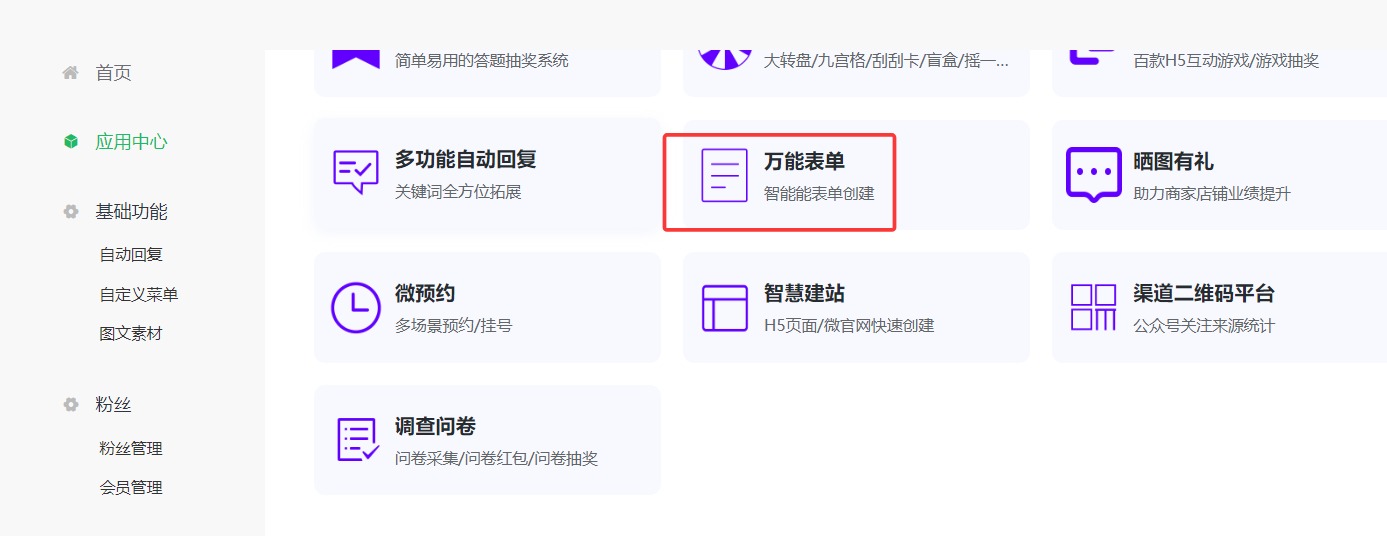Click the 调查问卷 checklist icon
The image size is (1387, 536).
357,439
